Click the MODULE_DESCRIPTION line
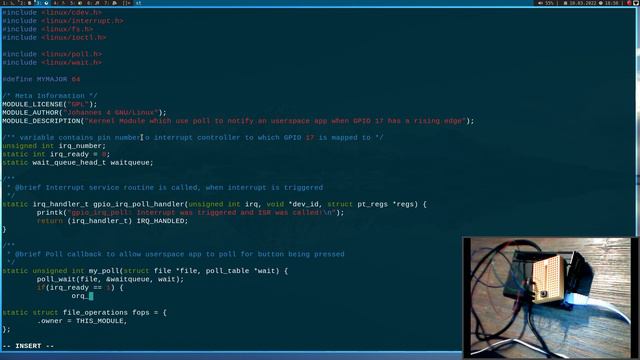 238,121
